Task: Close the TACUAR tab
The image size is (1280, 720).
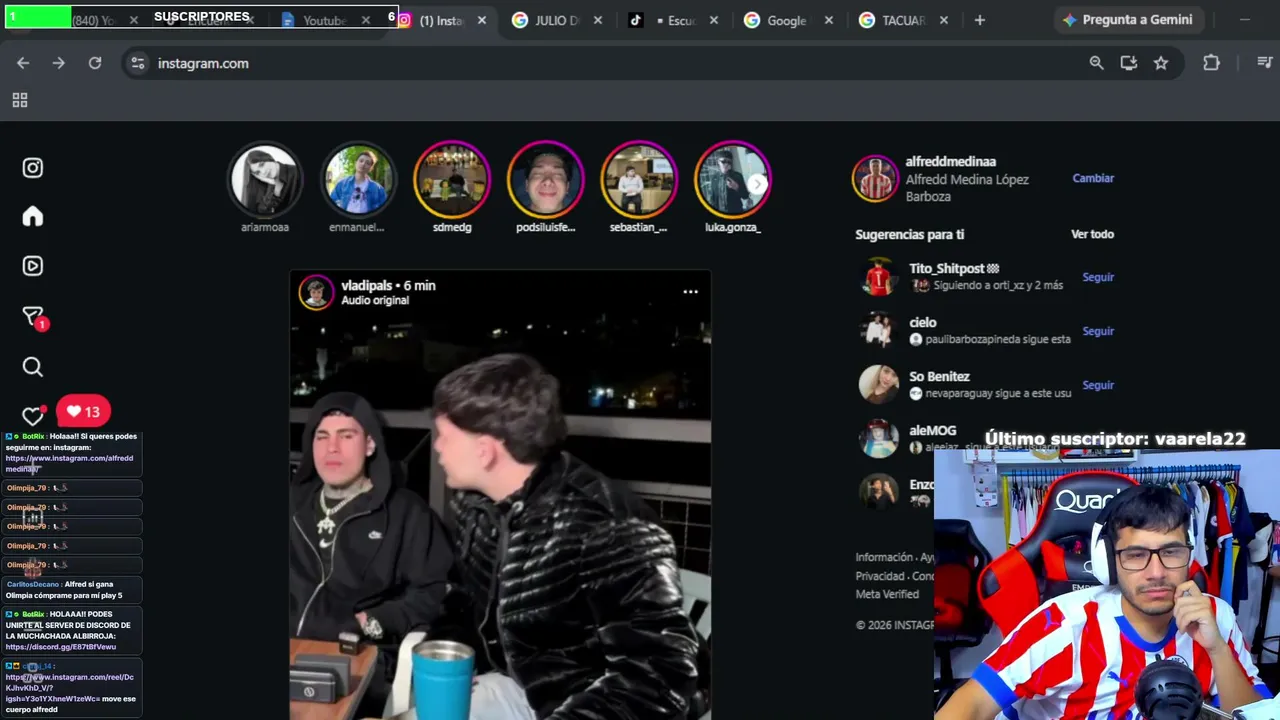Action: coord(943,20)
